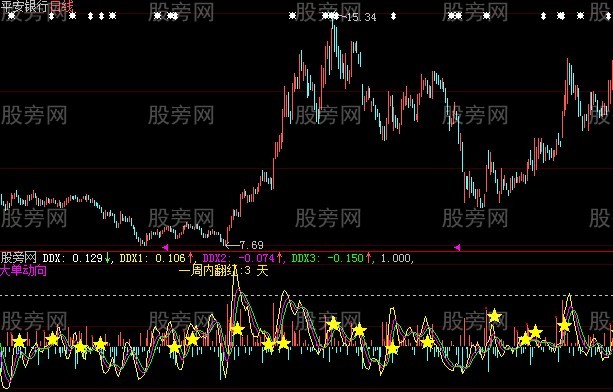Click the 7.69 low price label
This screenshot has width=613, height=392.
tap(251, 245)
